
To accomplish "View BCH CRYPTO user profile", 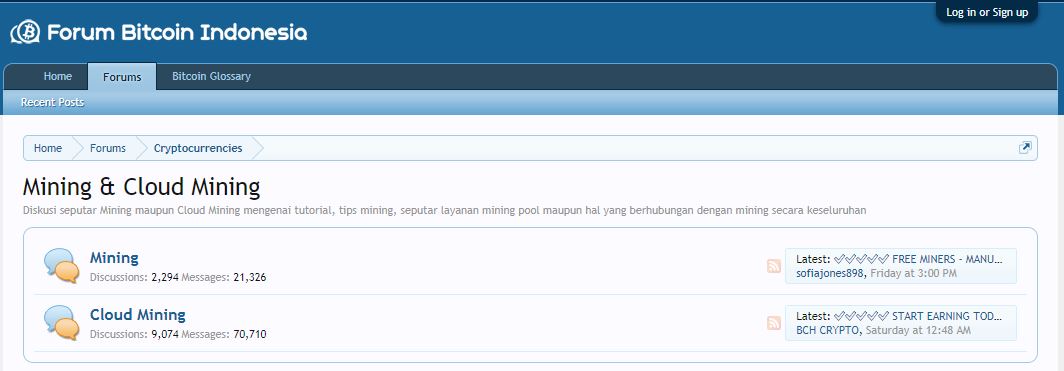I will click(x=828, y=330).
